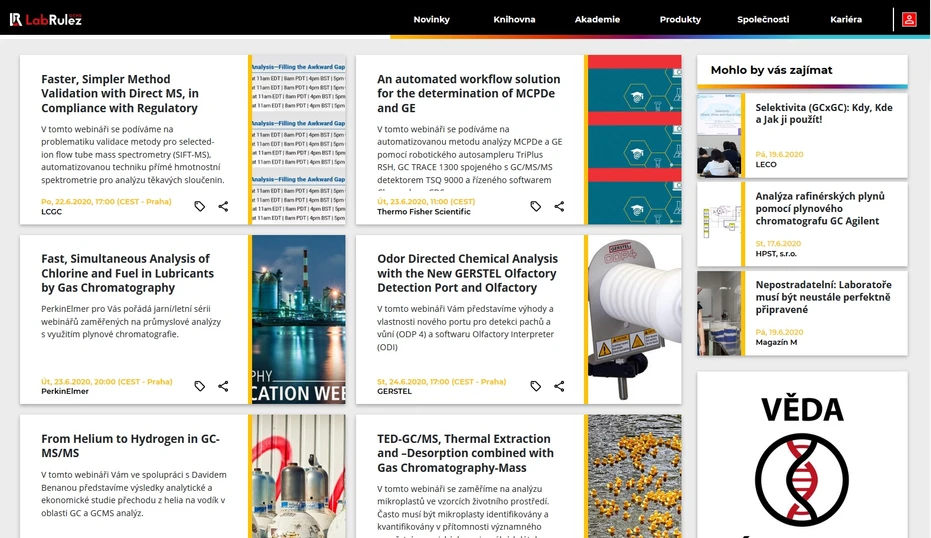Screen dimensions: 931x538
Task: Select Společnosti in the navigation bar
Action: (763, 19)
